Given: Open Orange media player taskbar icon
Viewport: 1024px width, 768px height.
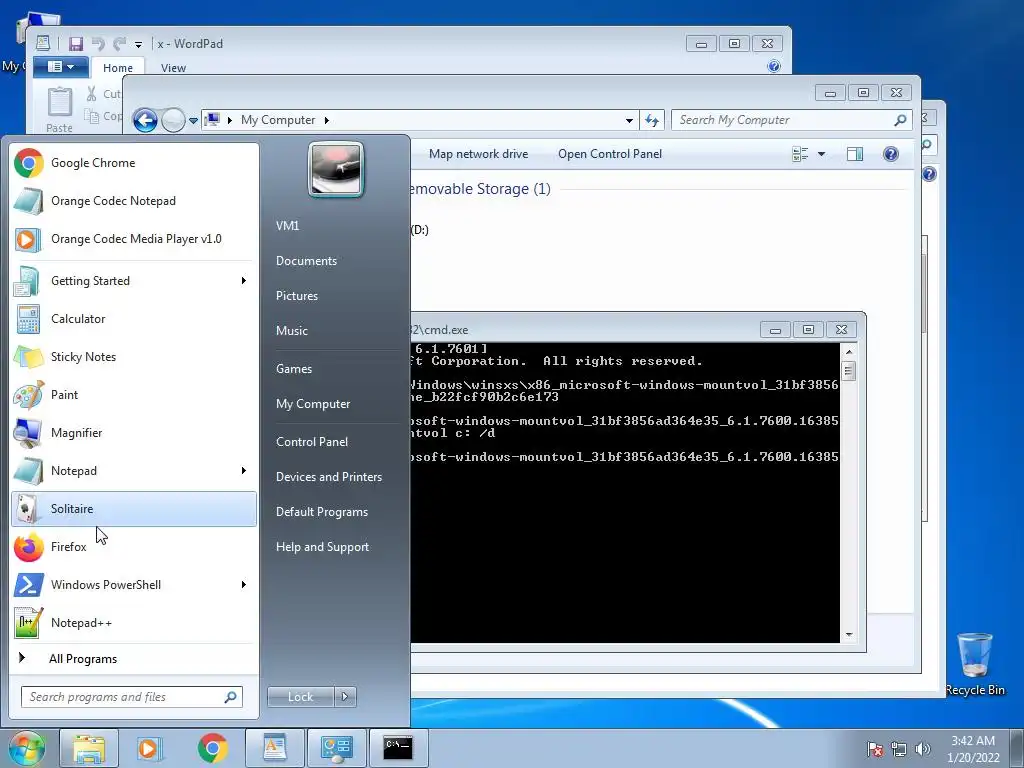Looking at the screenshot, I should coord(149,748).
